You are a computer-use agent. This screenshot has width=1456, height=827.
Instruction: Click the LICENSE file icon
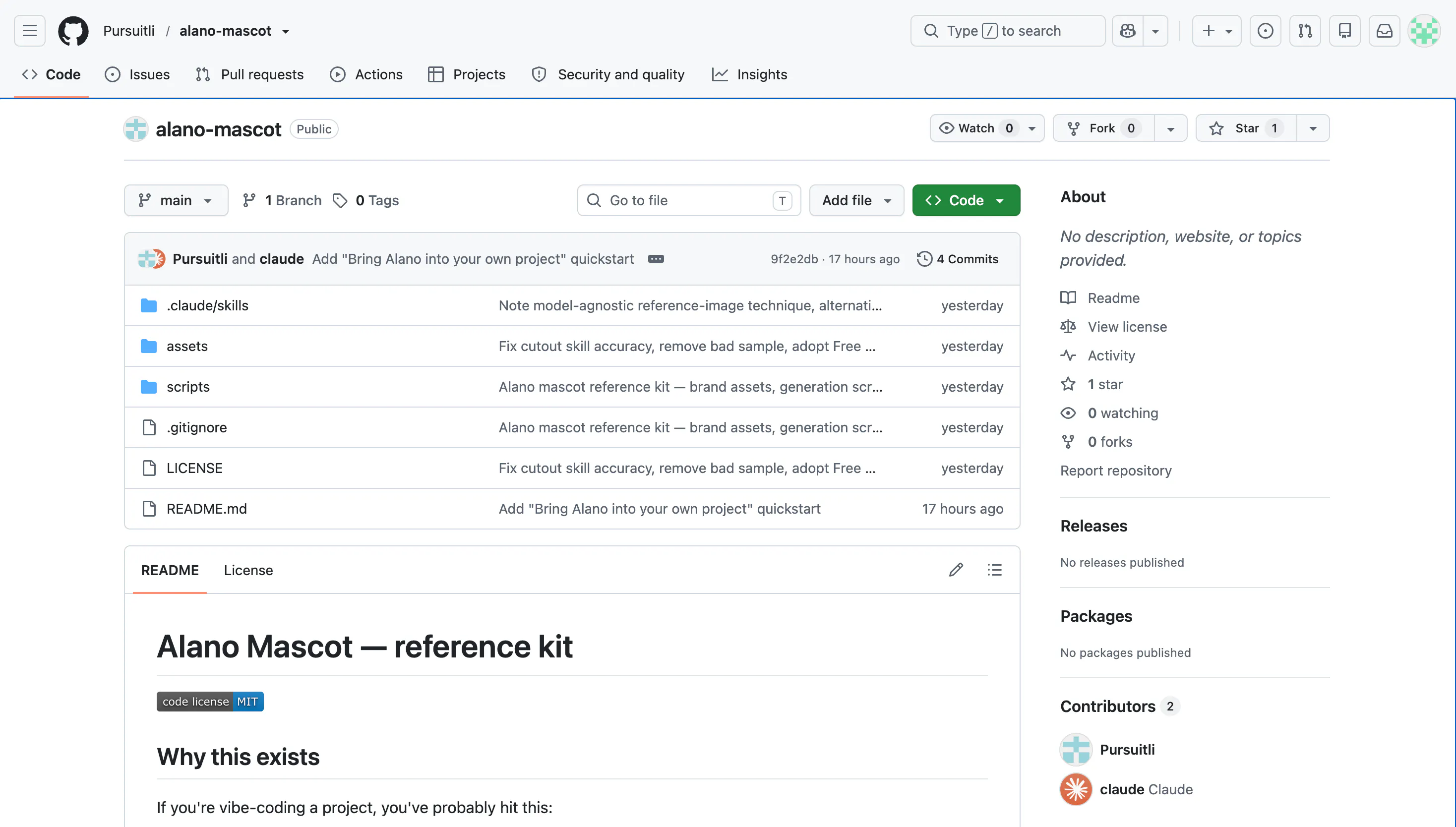(149, 468)
